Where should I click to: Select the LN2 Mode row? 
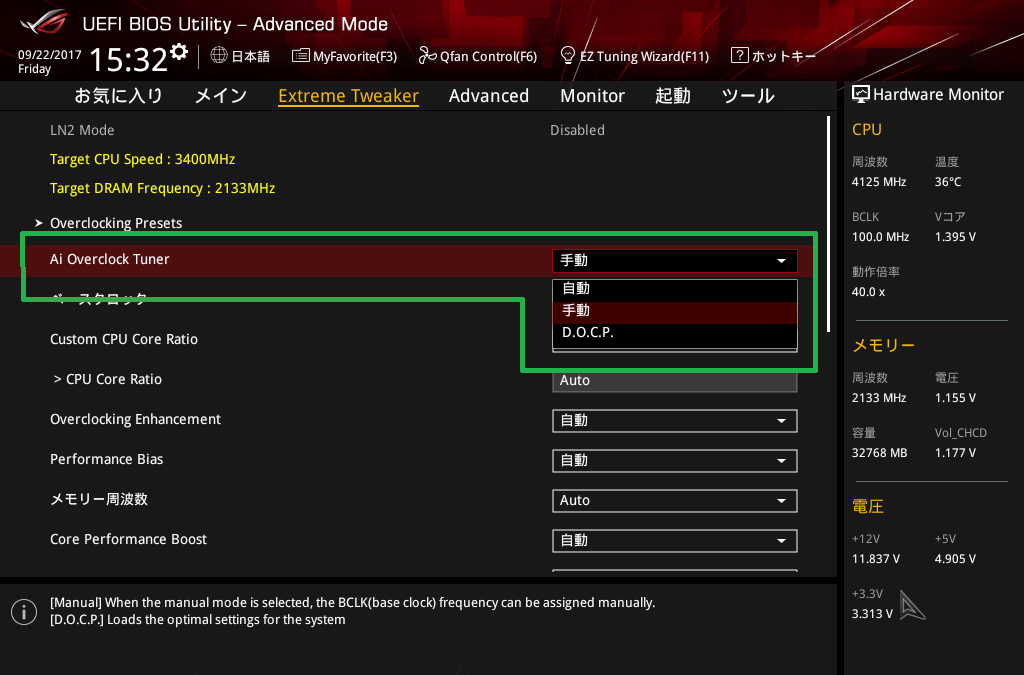tap(418, 130)
